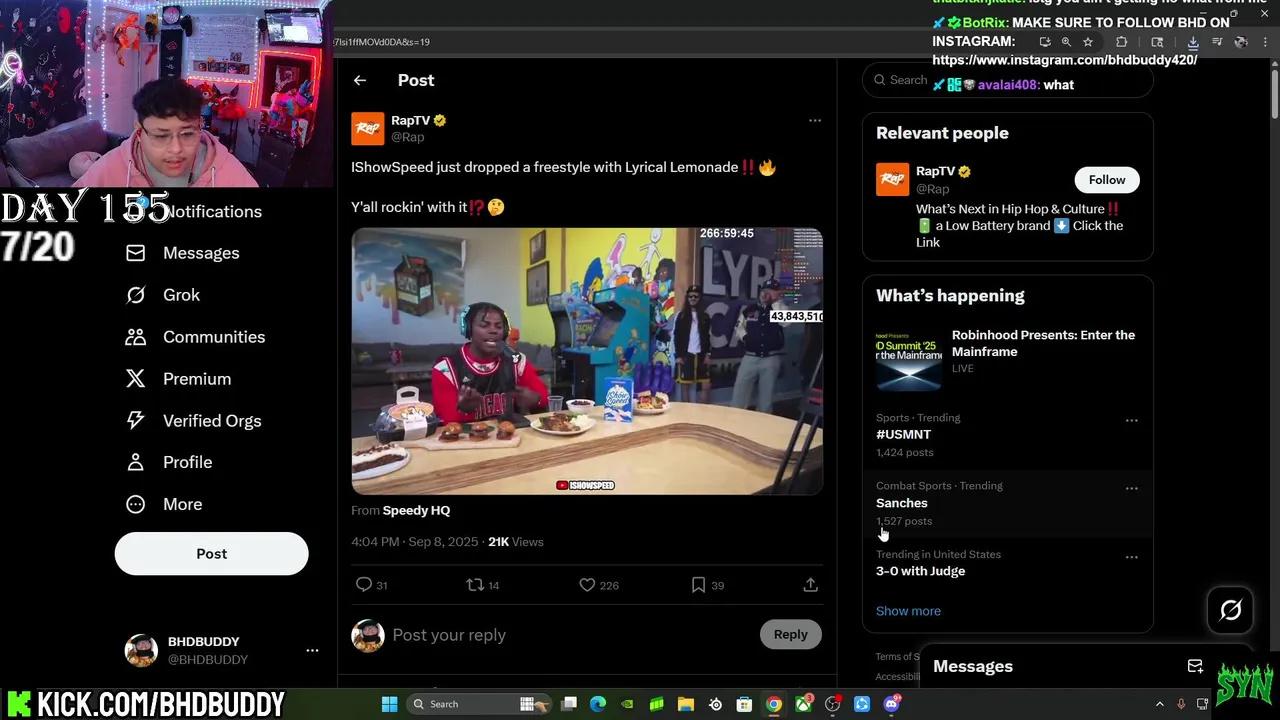Screen dimensions: 1280x720
Task: Open browser media control icon
Action: point(1217,42)
